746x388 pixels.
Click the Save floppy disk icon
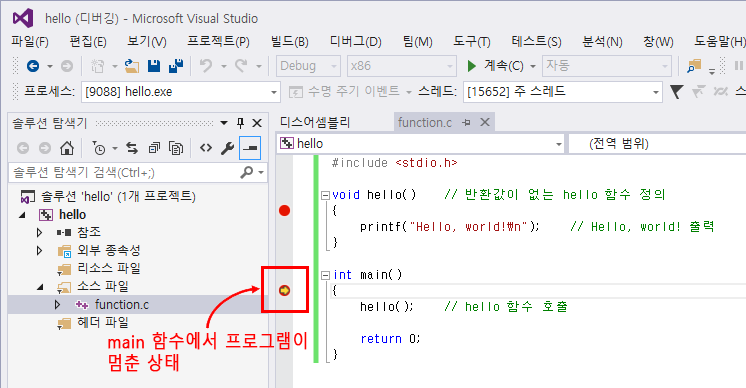154,66
